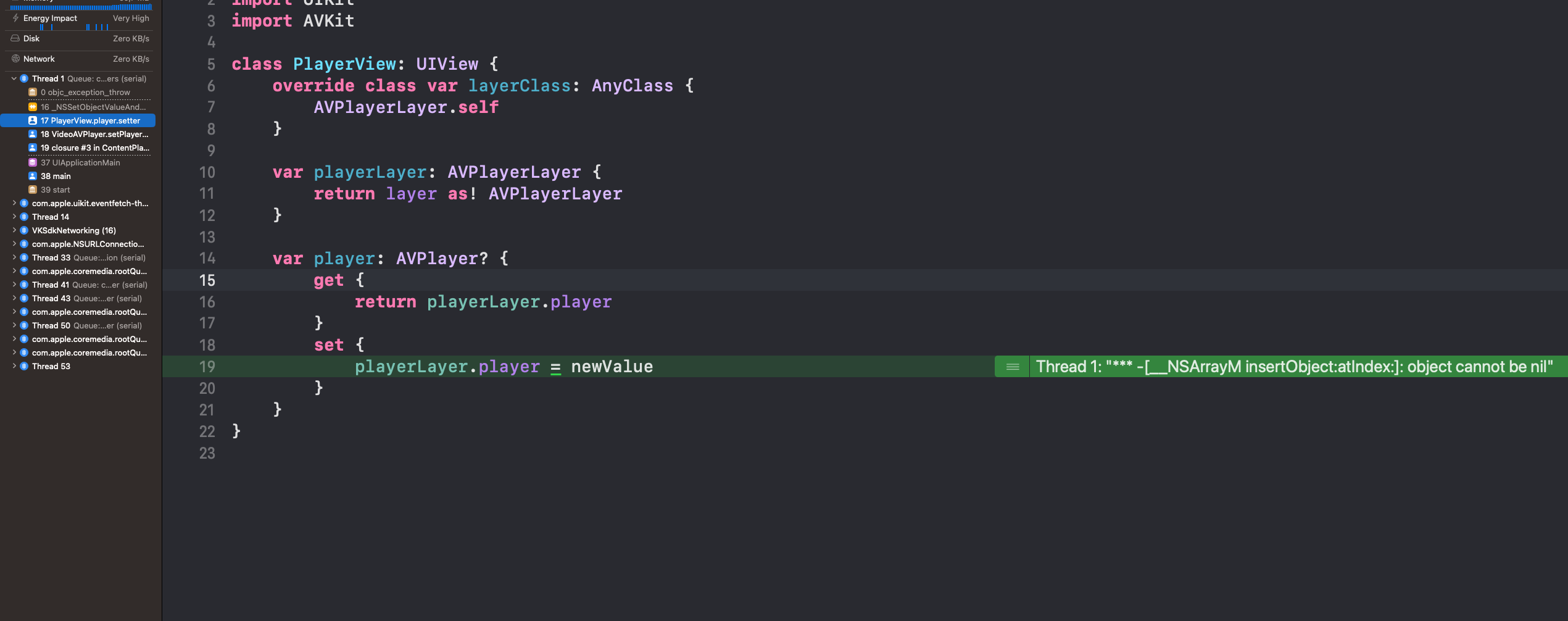The image size is (1568, 621).
Task: Click the user-code icon for frame 18
Action: [x=33, y=134]
